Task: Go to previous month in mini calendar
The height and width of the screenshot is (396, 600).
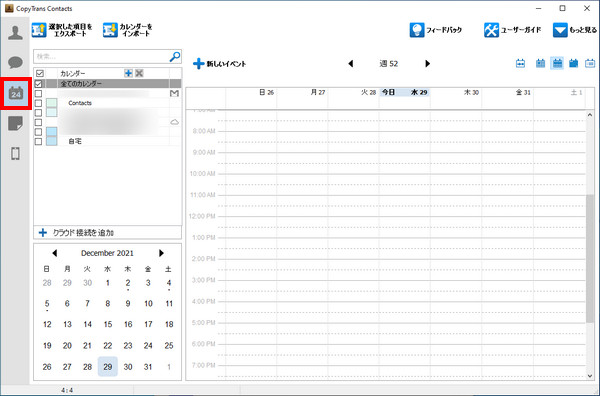Action: (x=54, y=253)
